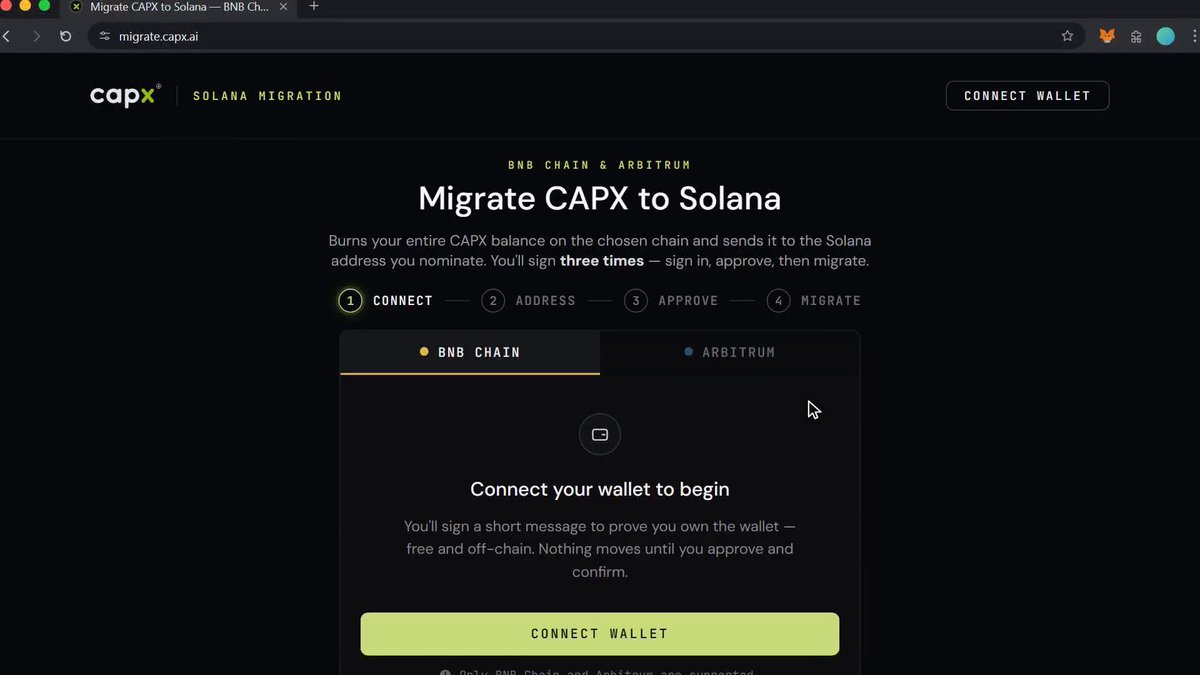Select step 2 ADDRESS in the progress stepper

528,300
